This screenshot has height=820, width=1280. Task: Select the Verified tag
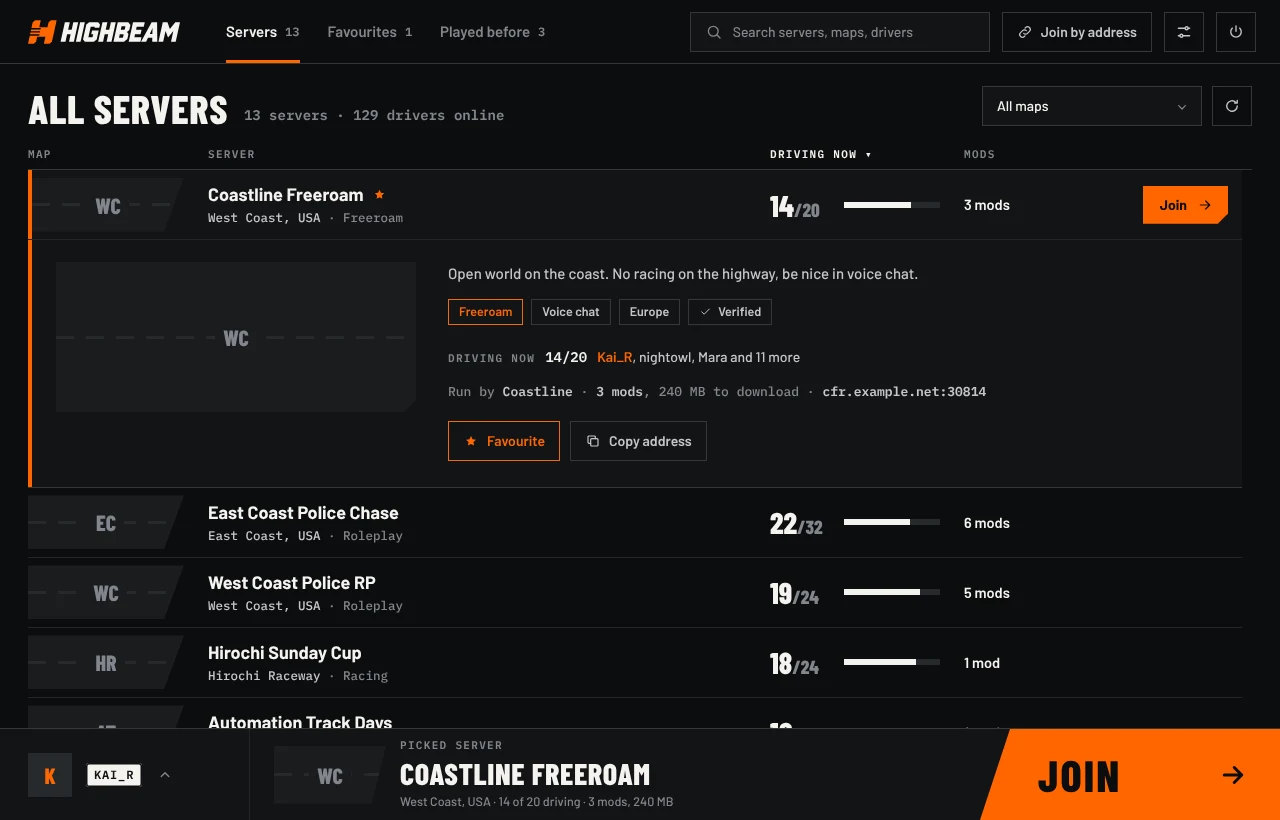point(730,312)
